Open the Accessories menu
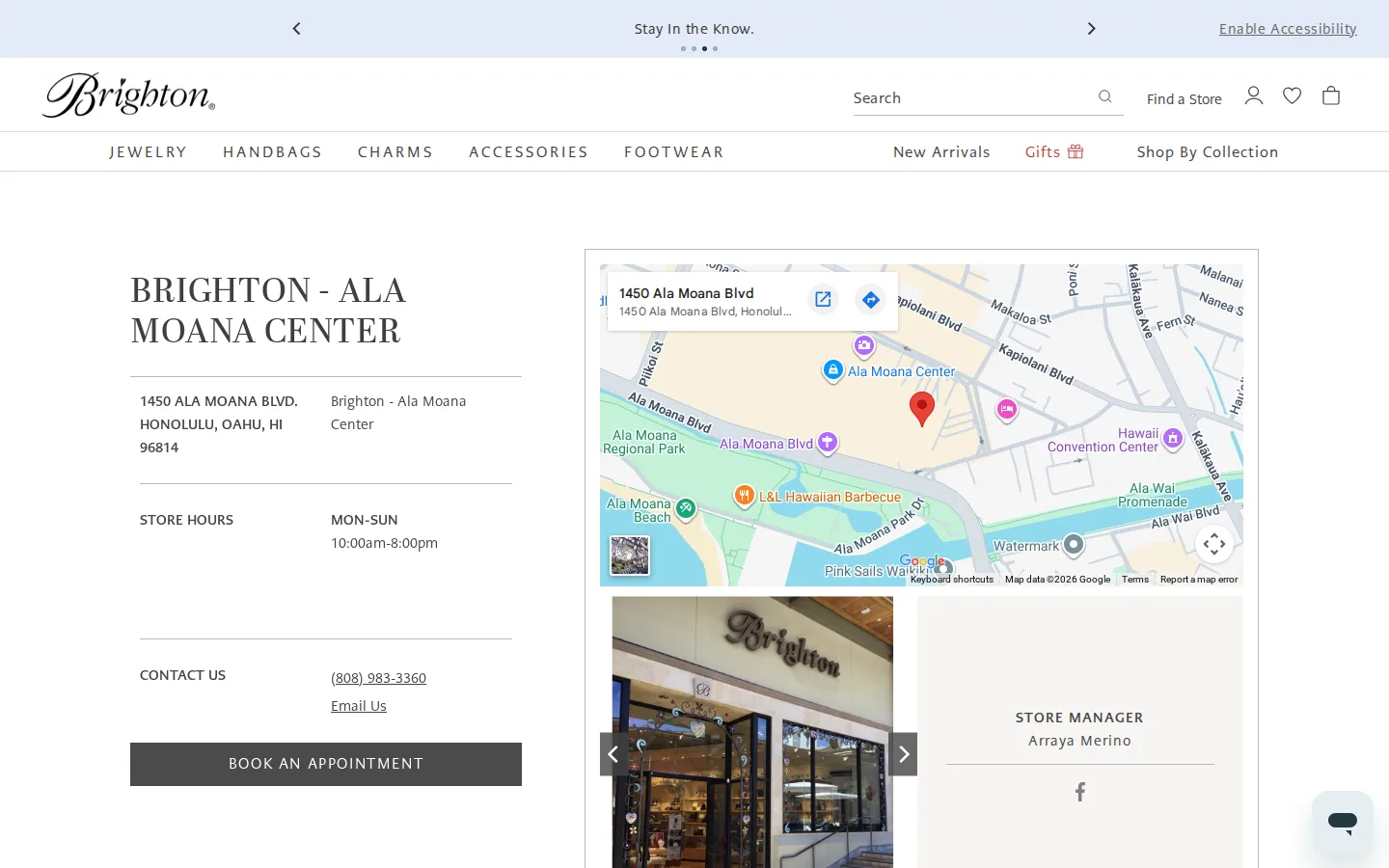 (529, 152)
